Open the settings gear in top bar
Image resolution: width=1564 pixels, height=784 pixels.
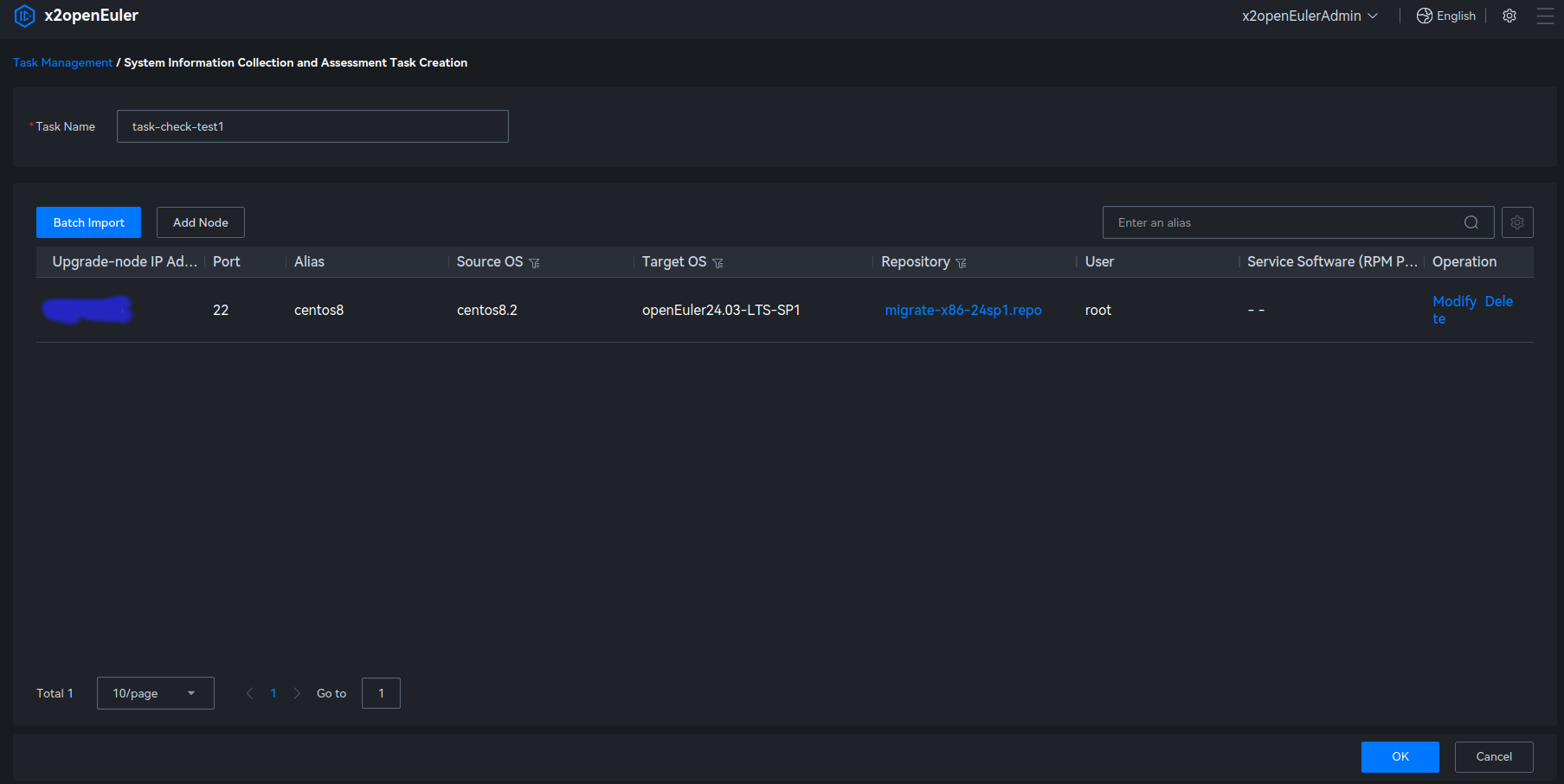(x=1509, y=16)
